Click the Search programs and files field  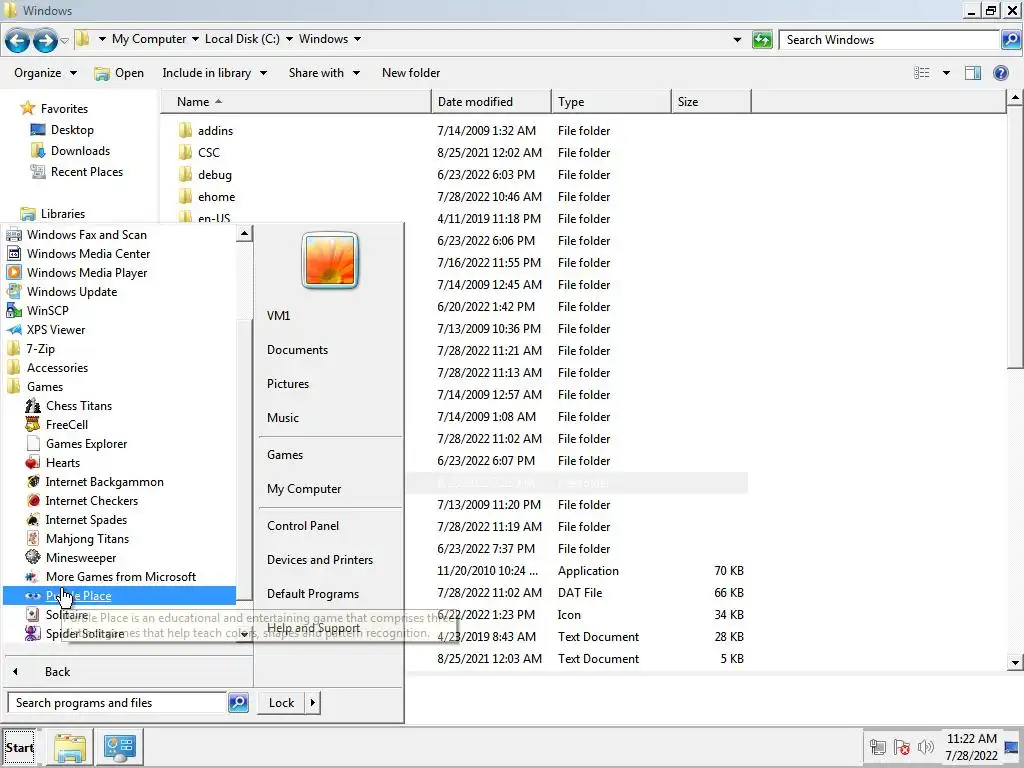(x=118, y=703)
